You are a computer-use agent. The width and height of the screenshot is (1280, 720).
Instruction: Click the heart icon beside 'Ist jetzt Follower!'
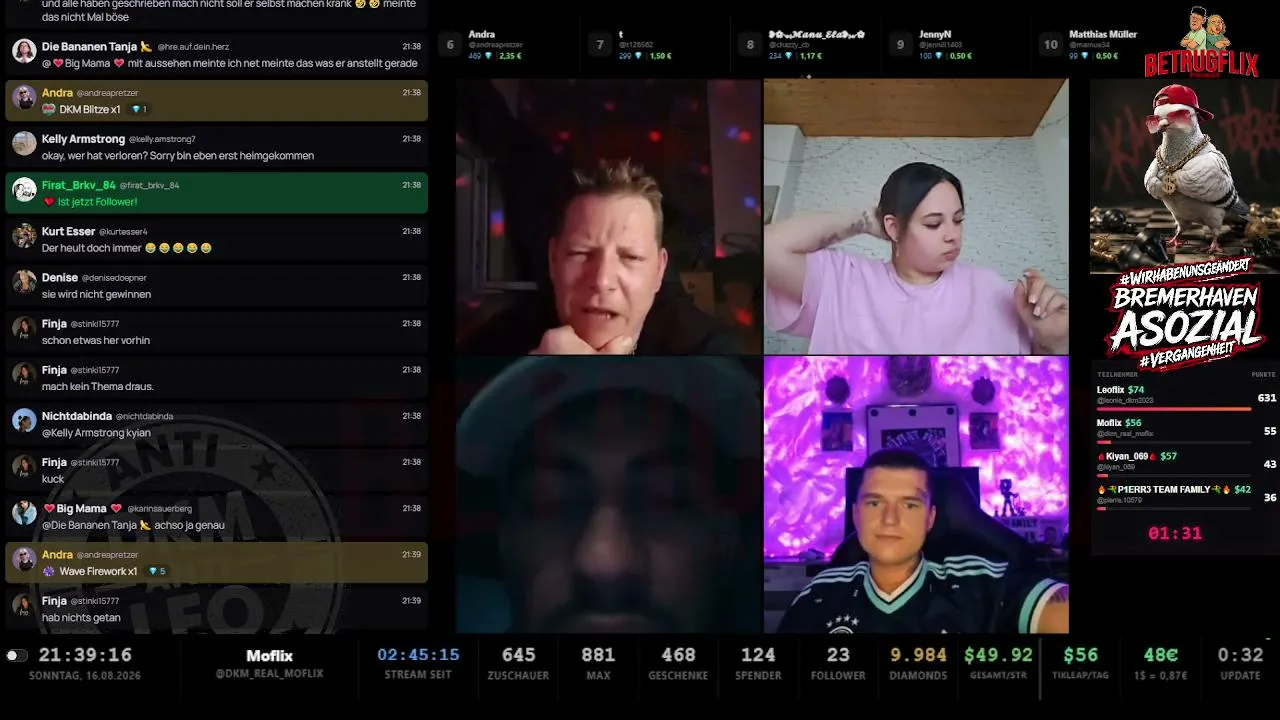[49, 202]
